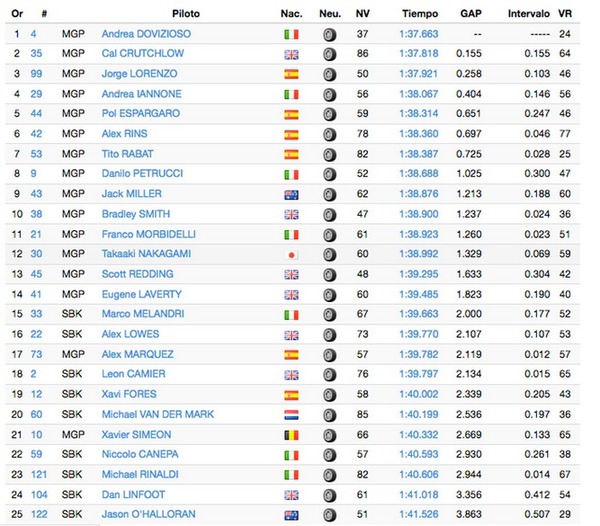Click the tyre icon in Jason O'Halloran's row
This screenshot has width=600, height=526.
[x=329, y=515]
